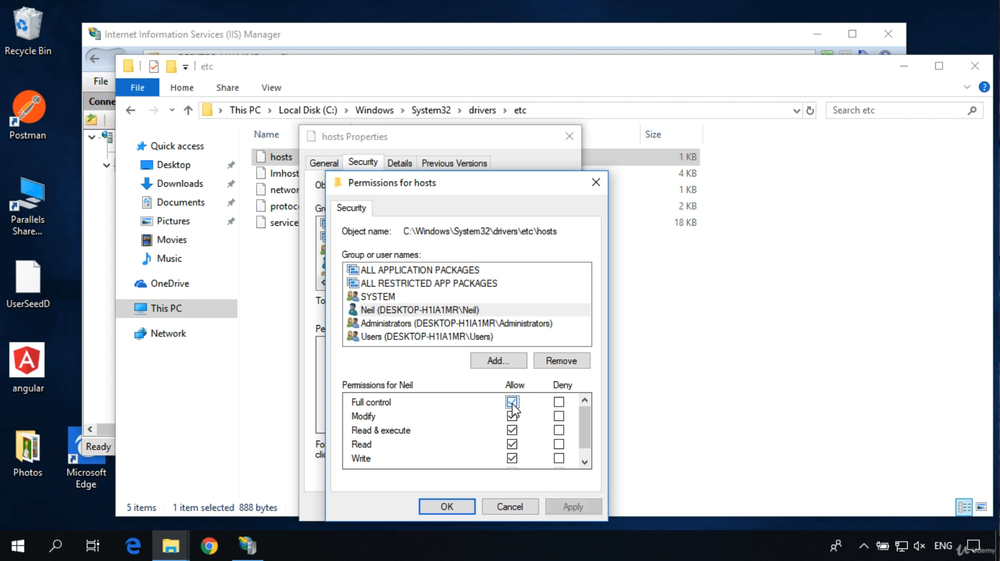This screenshot has height=561, width=1000.
Task: Open the View ribbon tab
Action: 271,87
